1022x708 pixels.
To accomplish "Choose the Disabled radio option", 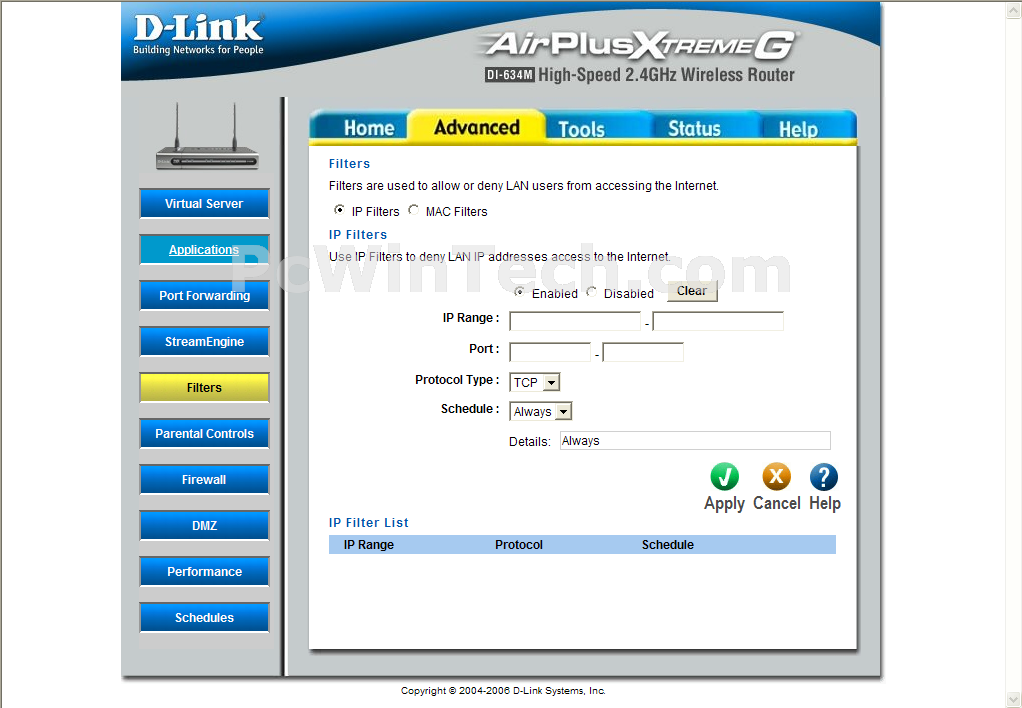I will (591, 292).
